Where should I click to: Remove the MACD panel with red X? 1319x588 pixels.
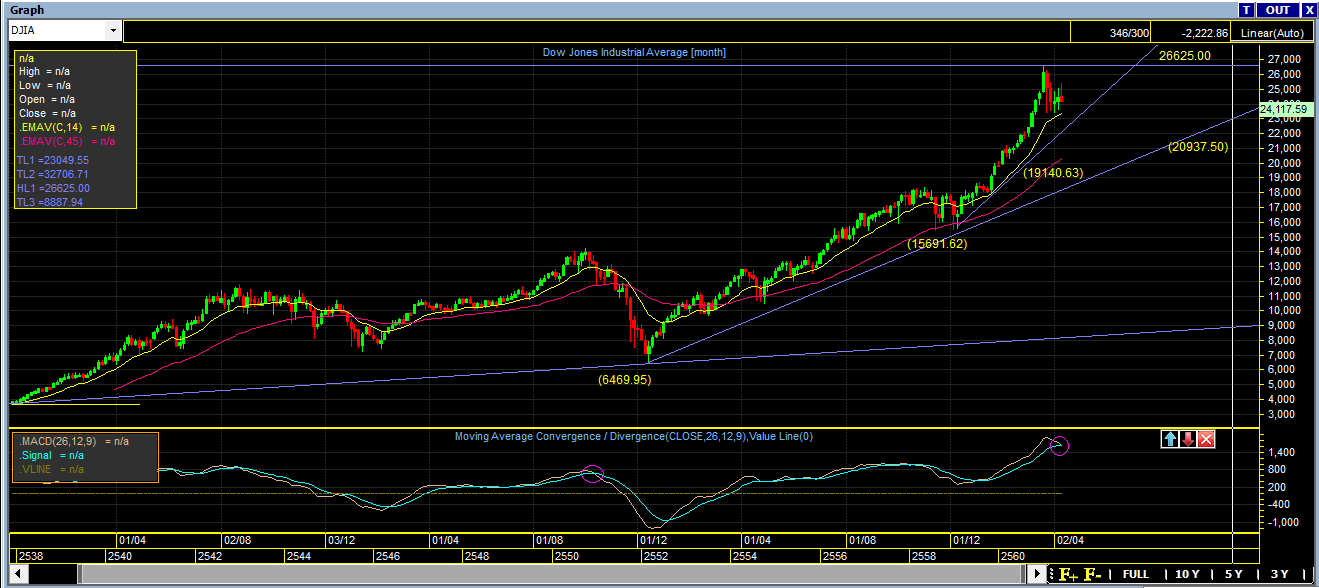pos(1206,439)
